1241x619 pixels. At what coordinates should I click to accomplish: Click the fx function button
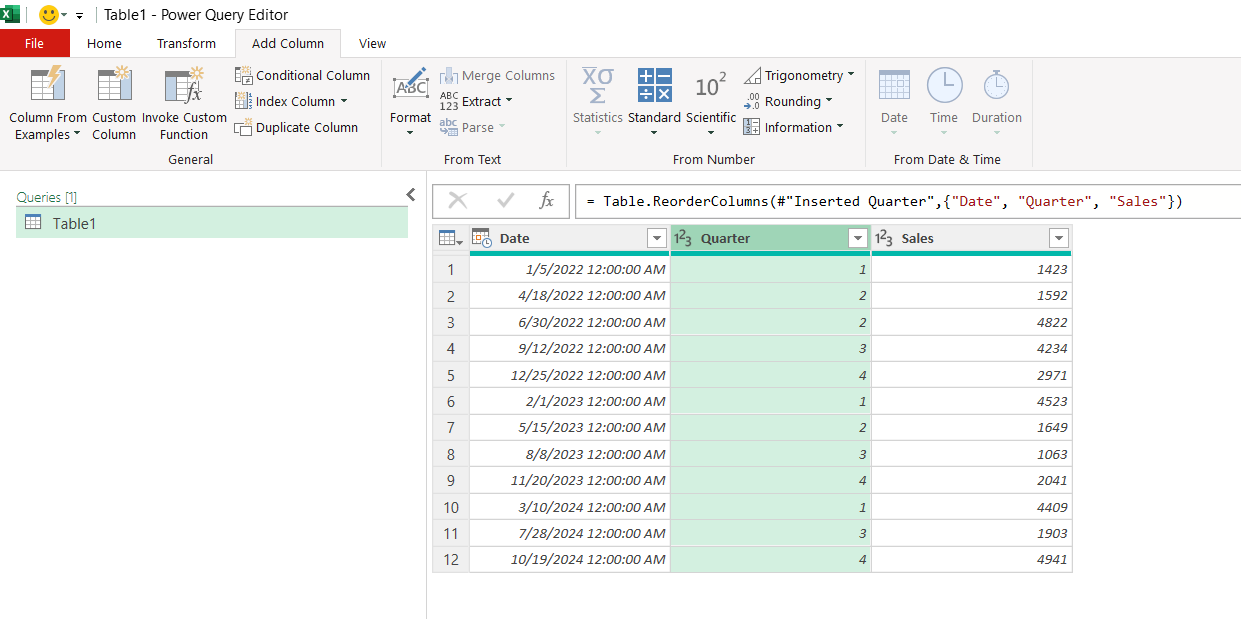[546, 200]
